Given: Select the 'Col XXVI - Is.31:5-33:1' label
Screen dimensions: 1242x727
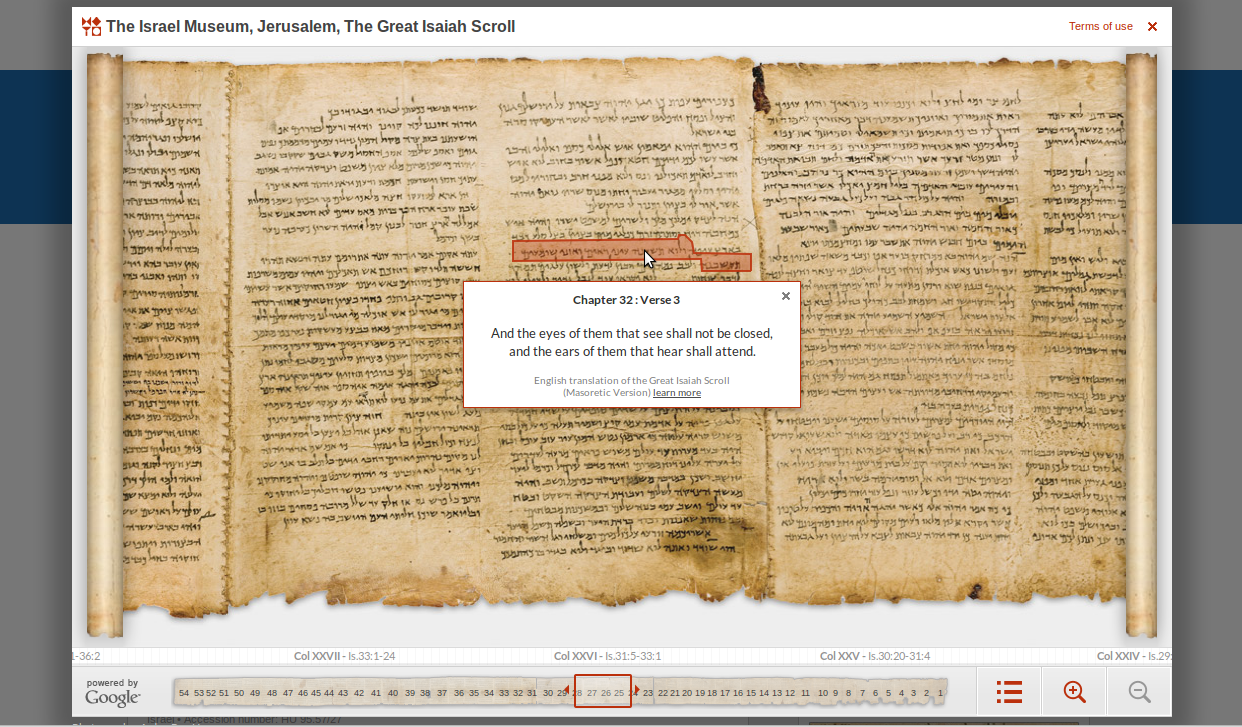Looking at the screenshot, I should [607, 656].
